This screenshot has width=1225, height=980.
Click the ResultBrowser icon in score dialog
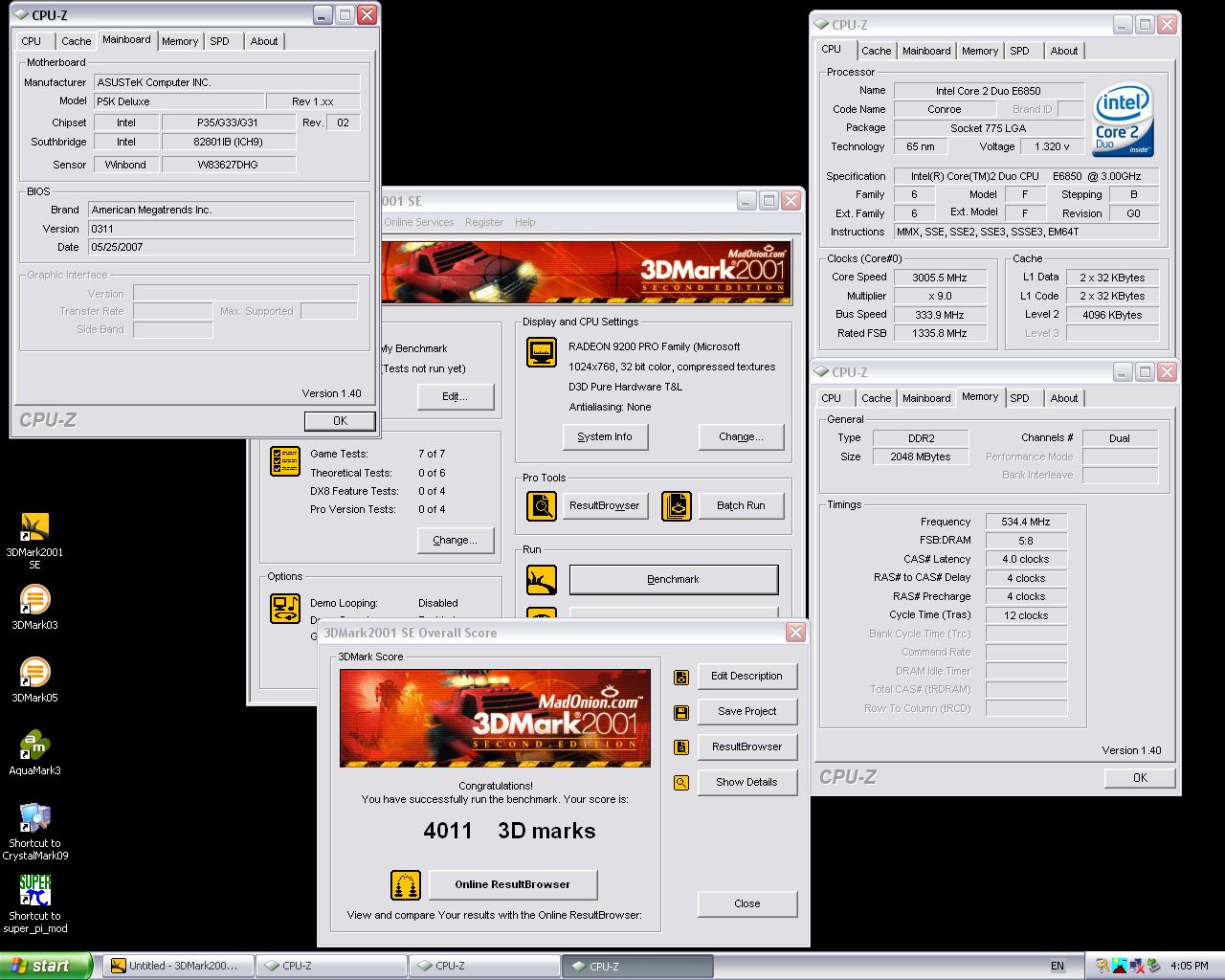coord(681,747)
